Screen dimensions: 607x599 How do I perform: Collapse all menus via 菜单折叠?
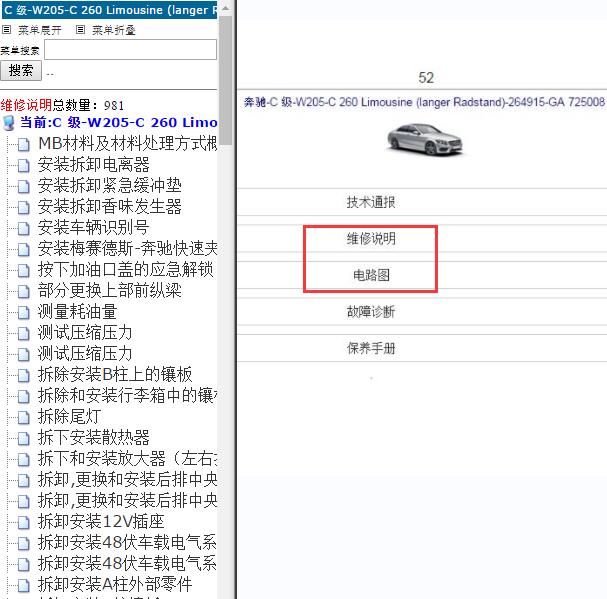tap(113, 30)
